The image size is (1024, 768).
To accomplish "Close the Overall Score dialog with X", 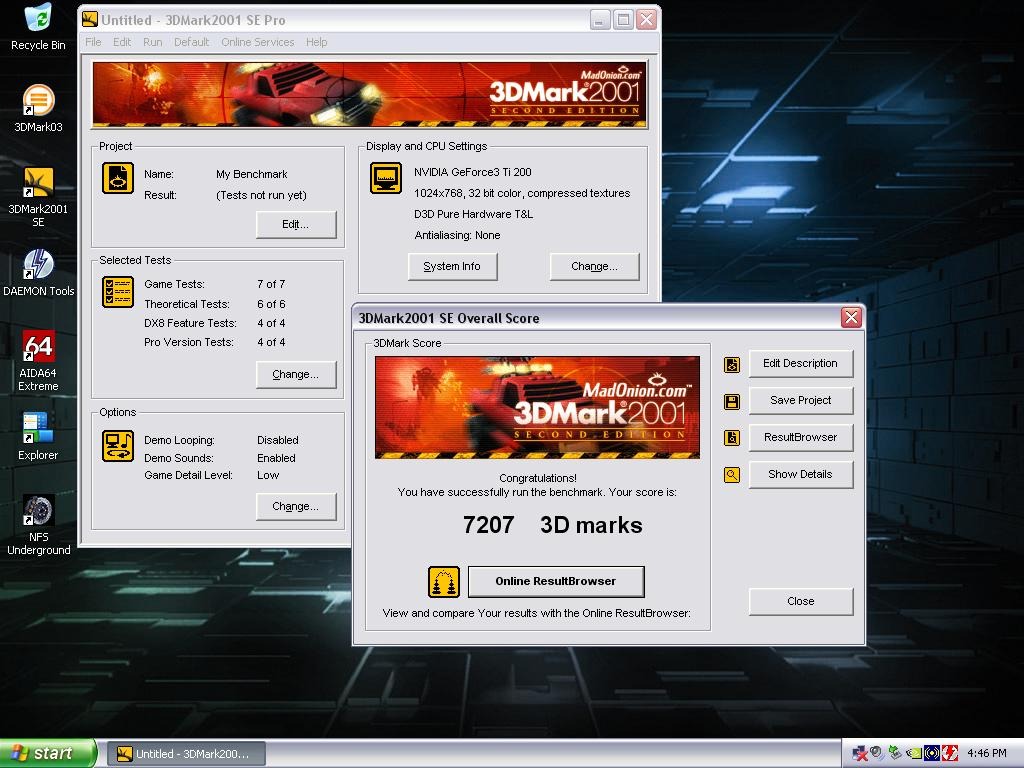I will point(851,317).
